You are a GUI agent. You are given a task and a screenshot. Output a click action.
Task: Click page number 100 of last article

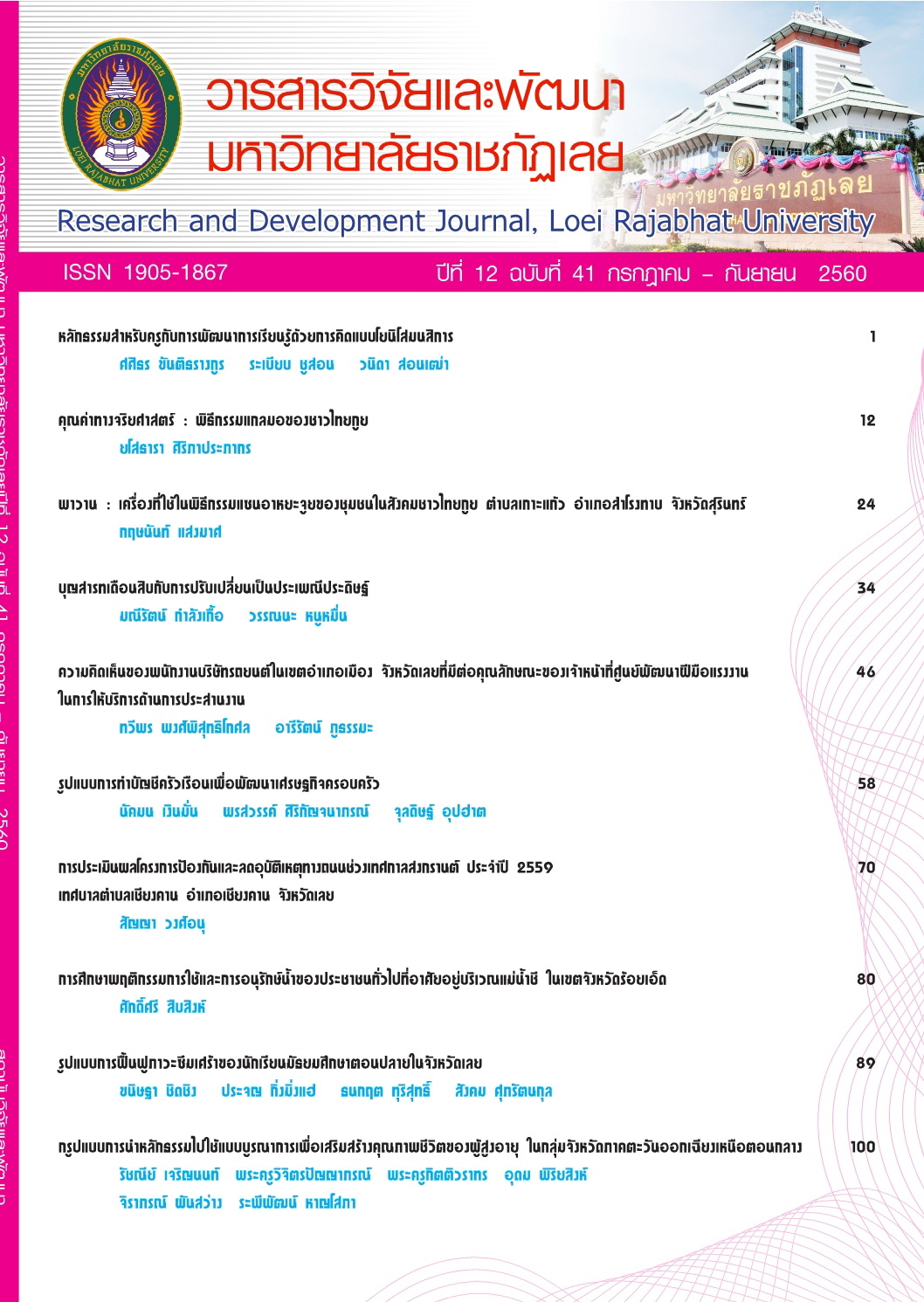tap(862, 1147)
